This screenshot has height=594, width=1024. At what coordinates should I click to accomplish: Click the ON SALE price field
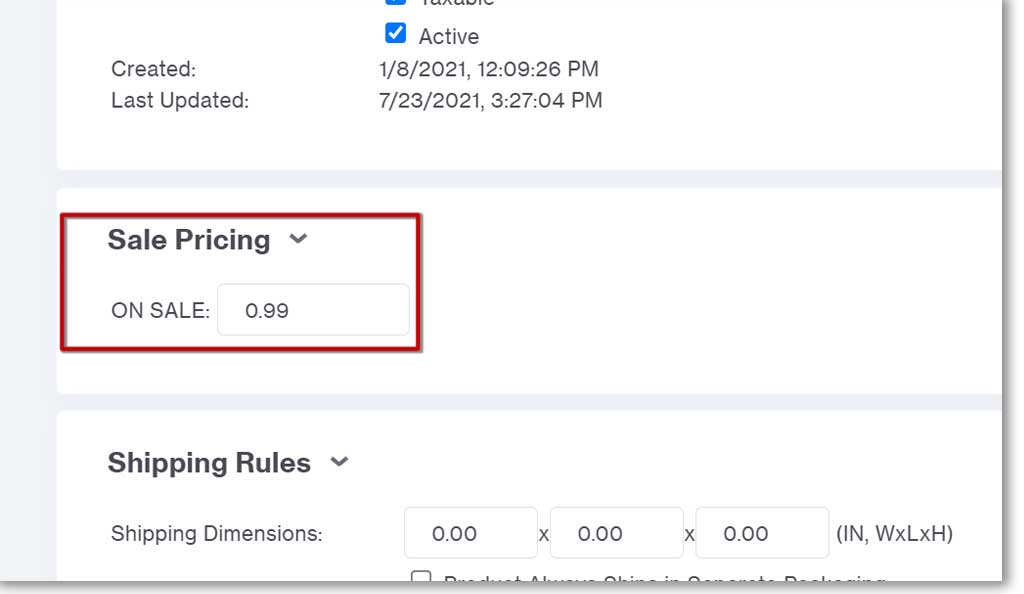313,310
